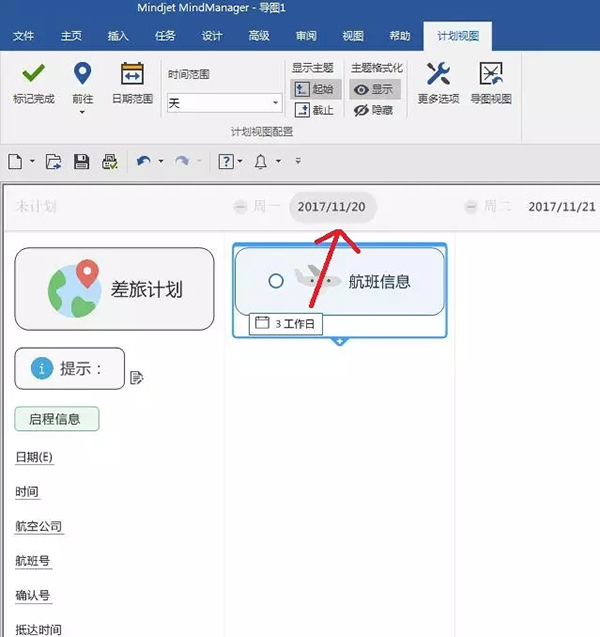Switch to the 视图 ribbon tab

coord(353,36)
